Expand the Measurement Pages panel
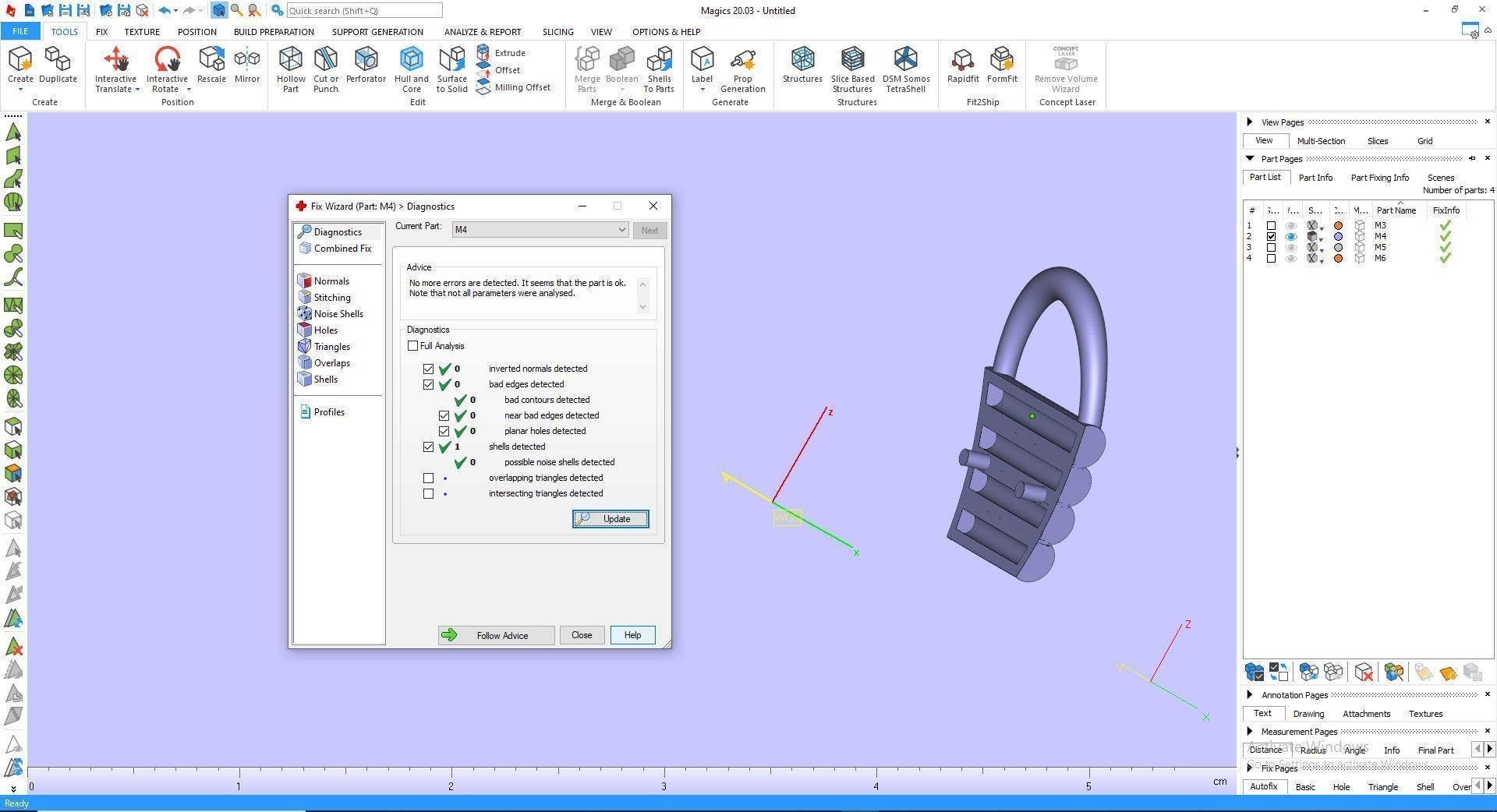 pyautogui.click(x=1250, y=731)
